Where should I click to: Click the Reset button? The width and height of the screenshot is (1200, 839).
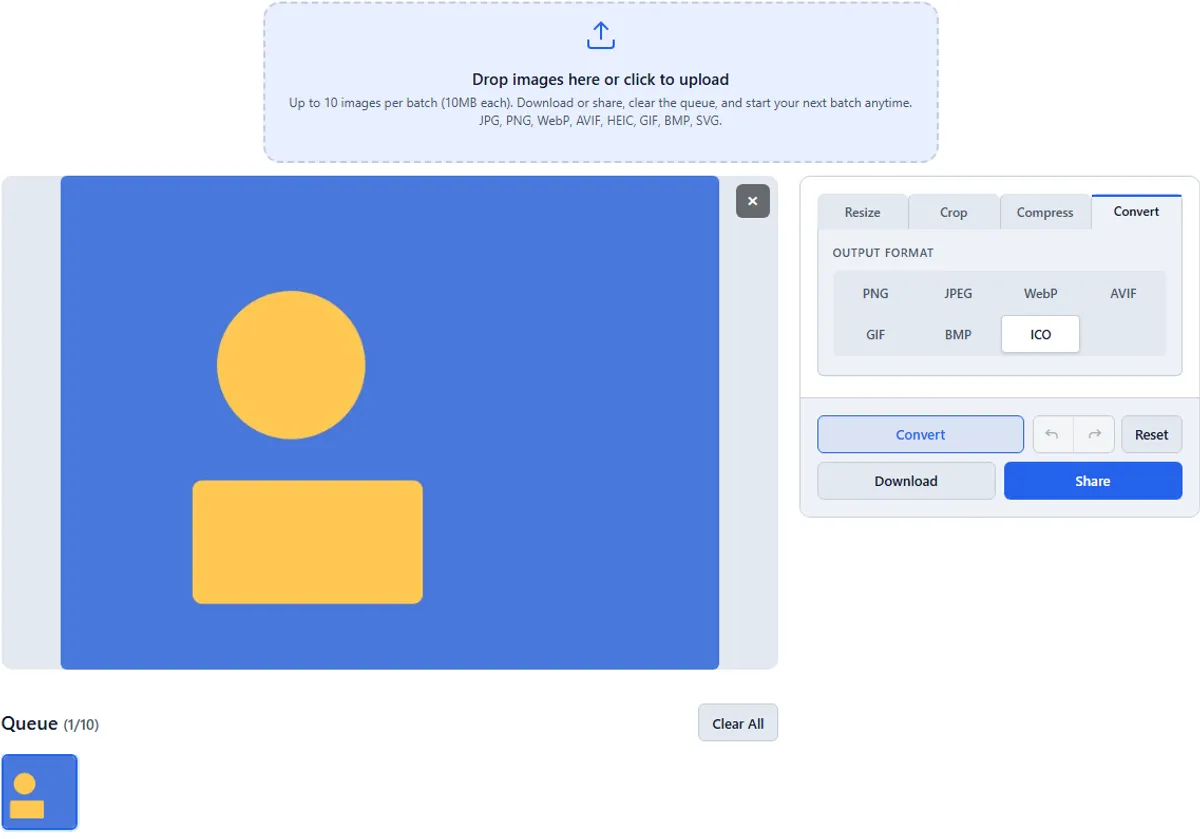[1152, 435]
